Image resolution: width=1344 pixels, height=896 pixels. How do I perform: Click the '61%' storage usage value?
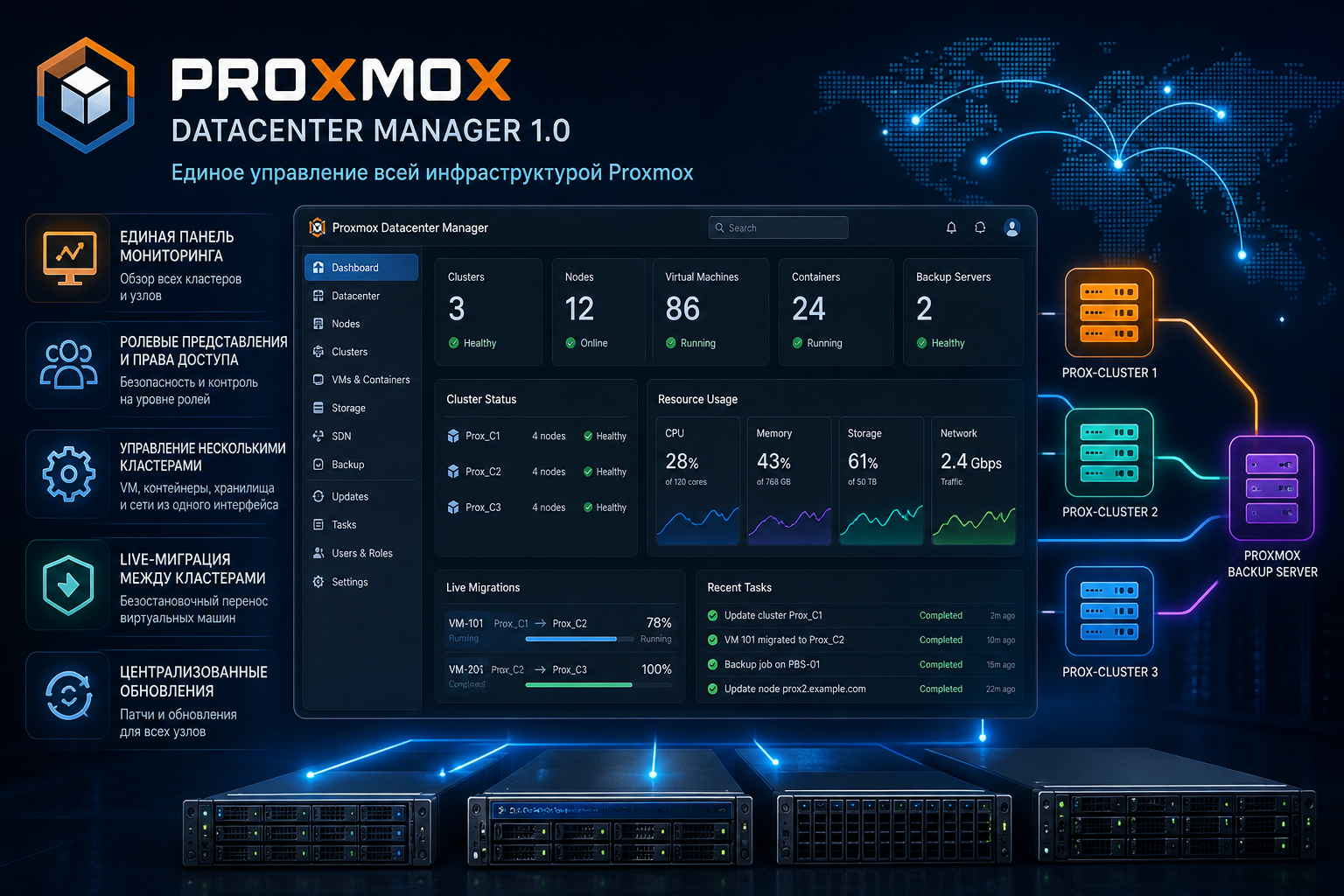point(863,462)
